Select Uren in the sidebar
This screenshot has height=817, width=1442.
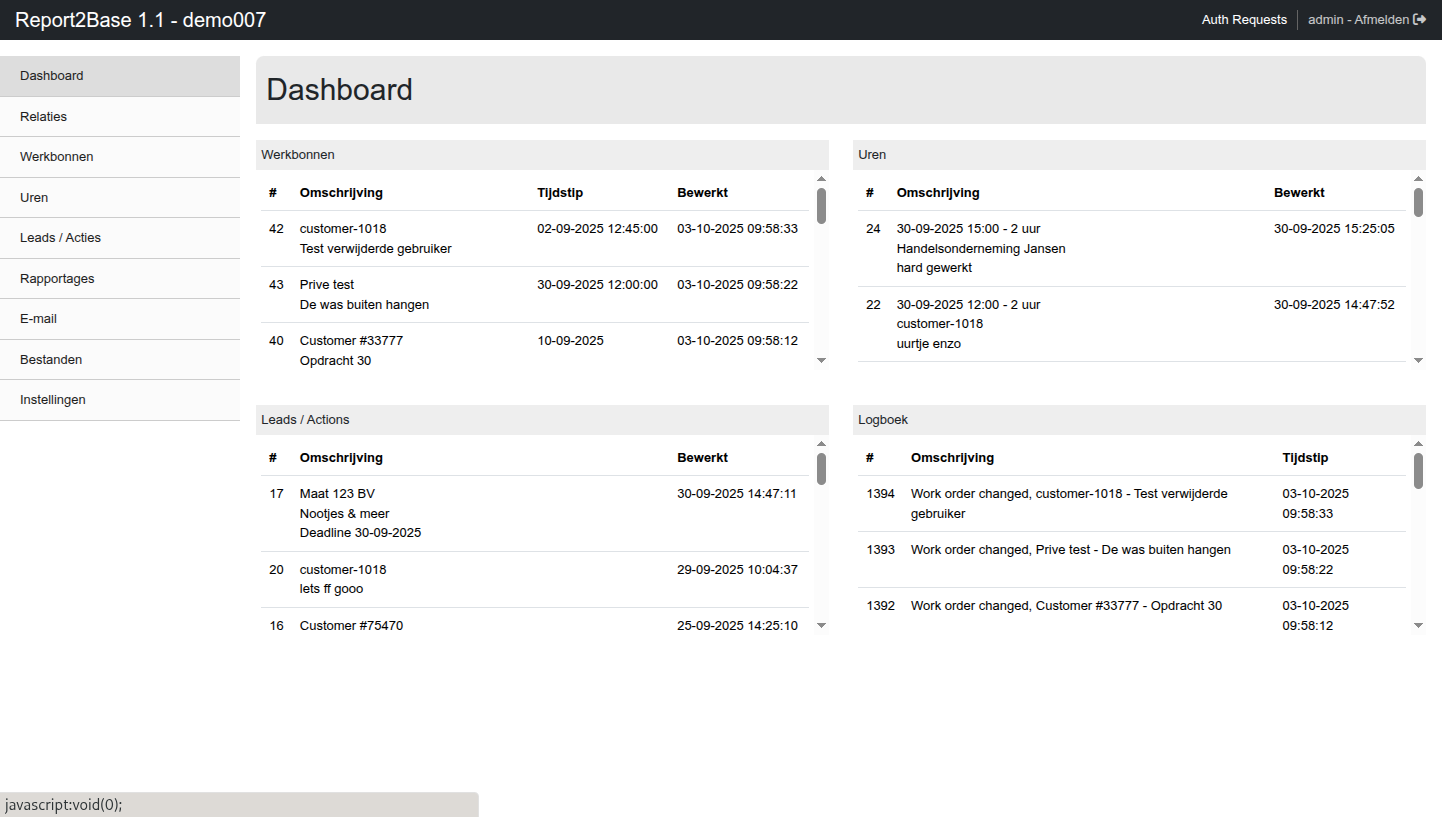[x=34, y=198]
